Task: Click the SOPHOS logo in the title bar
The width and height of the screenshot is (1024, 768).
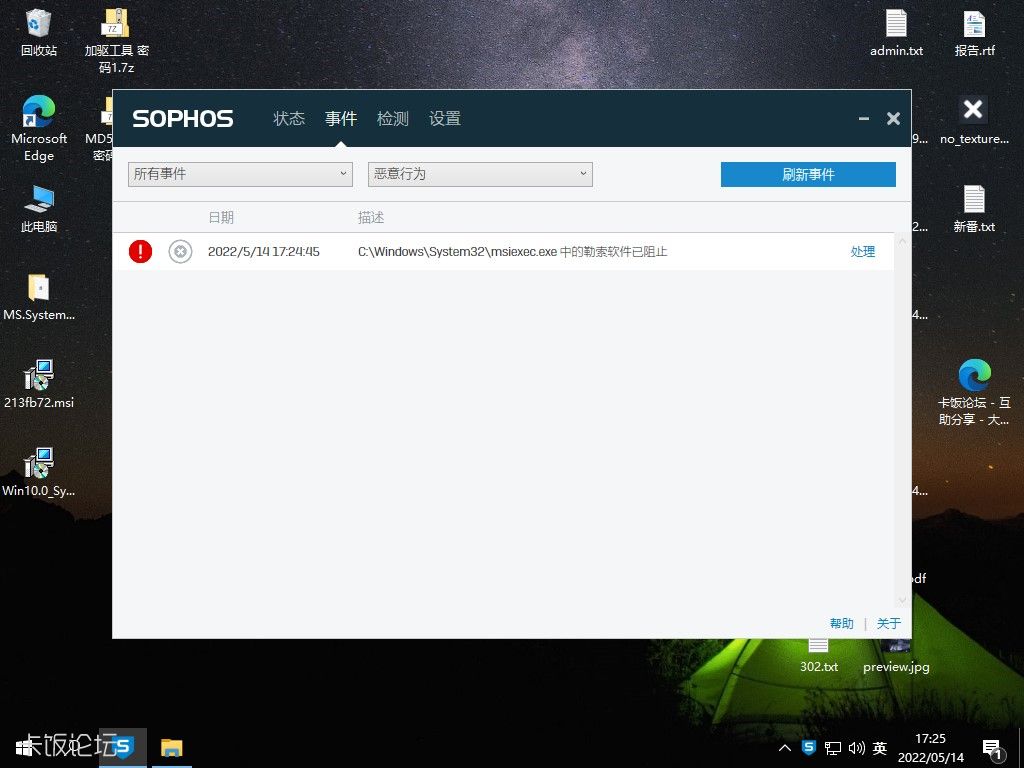Action: (182, 118)
